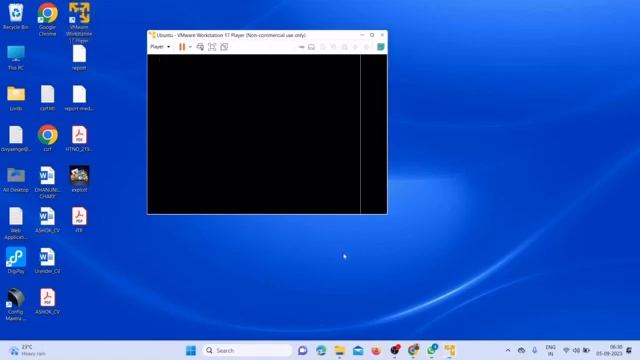Open the notification bell icon

pyautogui.click(x=629, y=350)
